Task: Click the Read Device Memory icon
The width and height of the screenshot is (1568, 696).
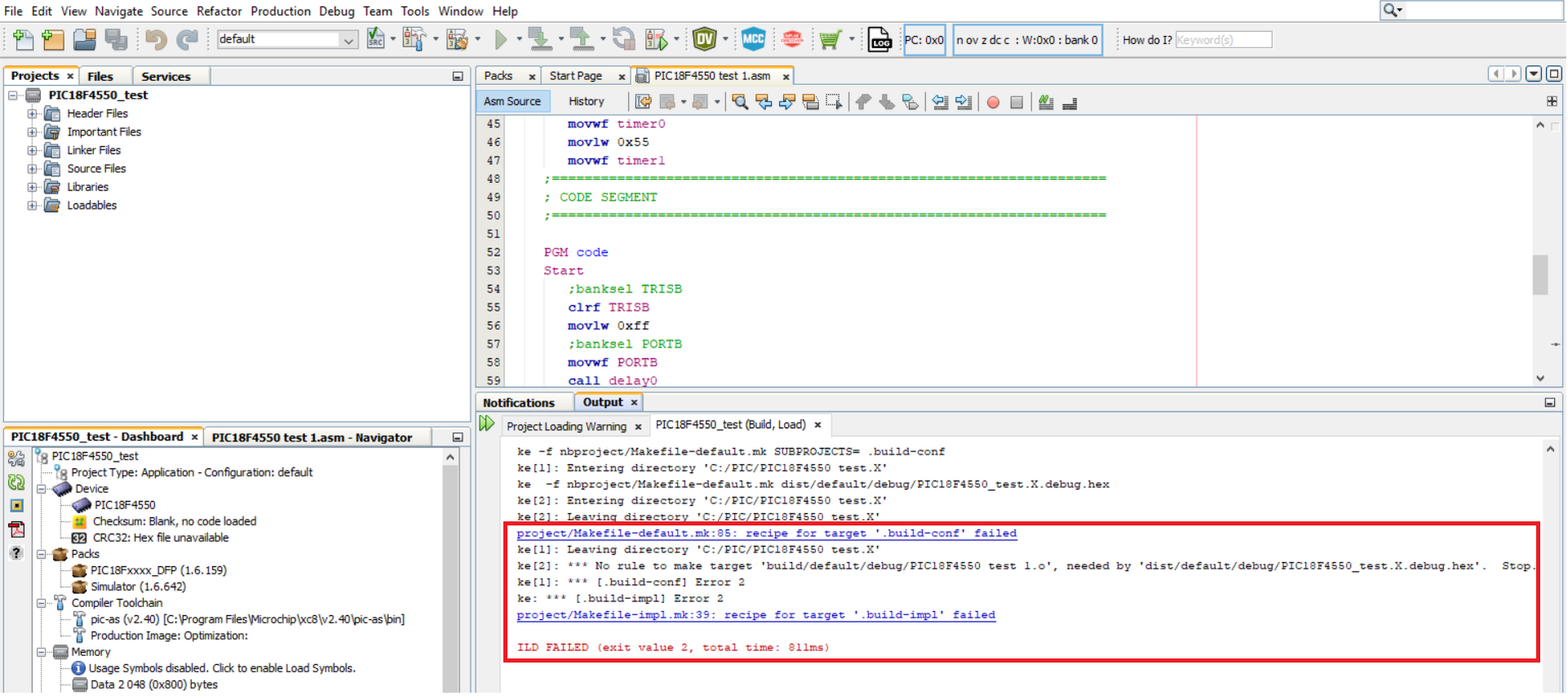Action: pyautogui.click(x=581, y=38)
